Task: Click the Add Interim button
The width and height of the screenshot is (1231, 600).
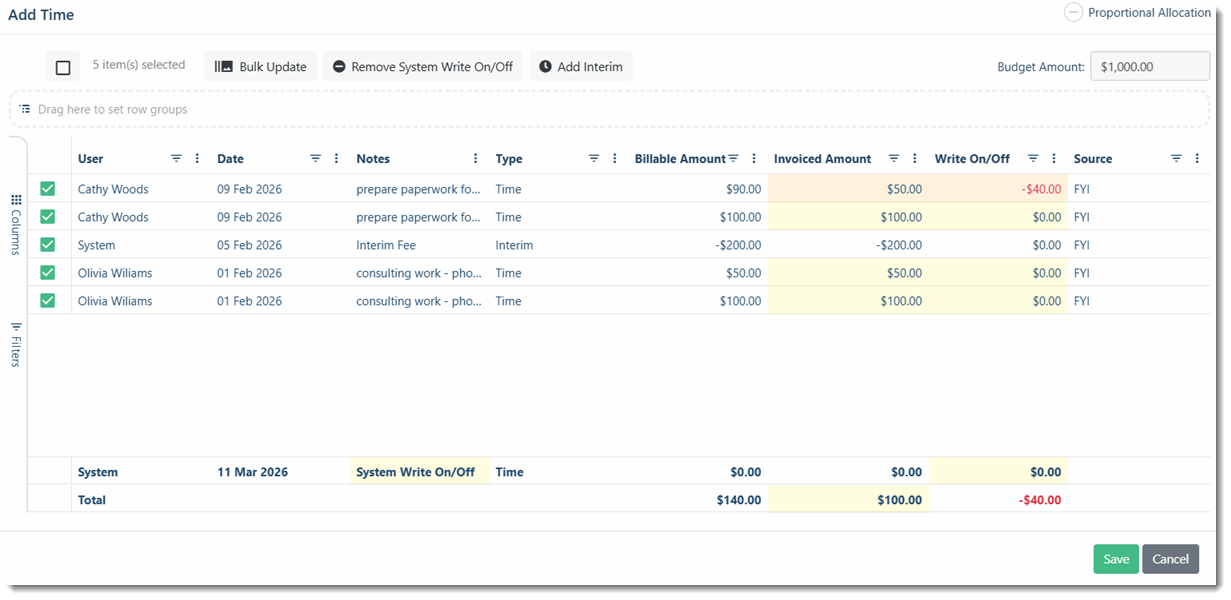Action: pos(581,67)
